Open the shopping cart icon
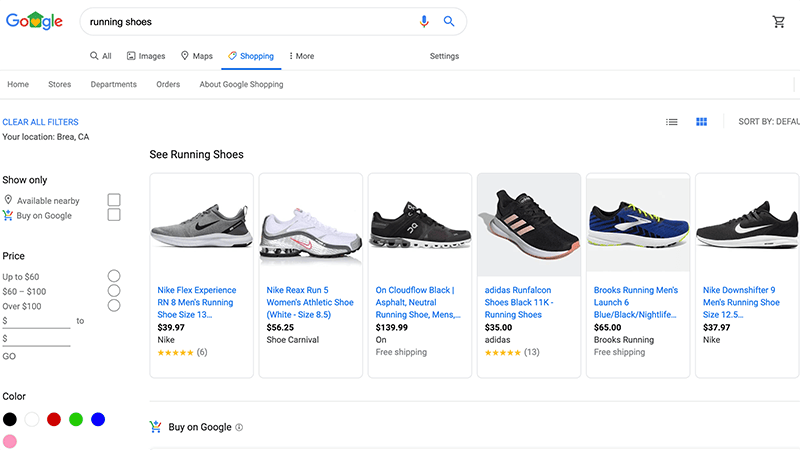Viewport: 800px width, 450px height. [x=779, y=22]
